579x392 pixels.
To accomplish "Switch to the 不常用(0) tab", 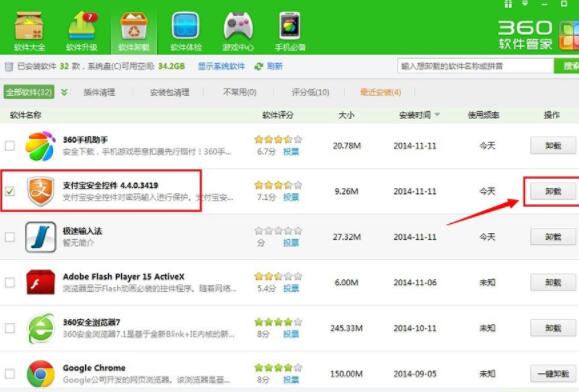I will pyautogui.click(x=240, y=92).
